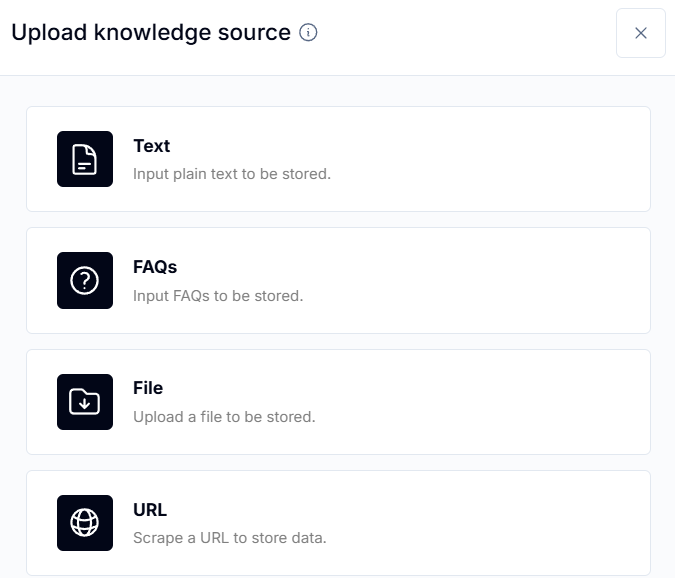Choose the File option card empty area
This screenshot has width=675, height=578.
pyautogui.click(x=474, y=402)
